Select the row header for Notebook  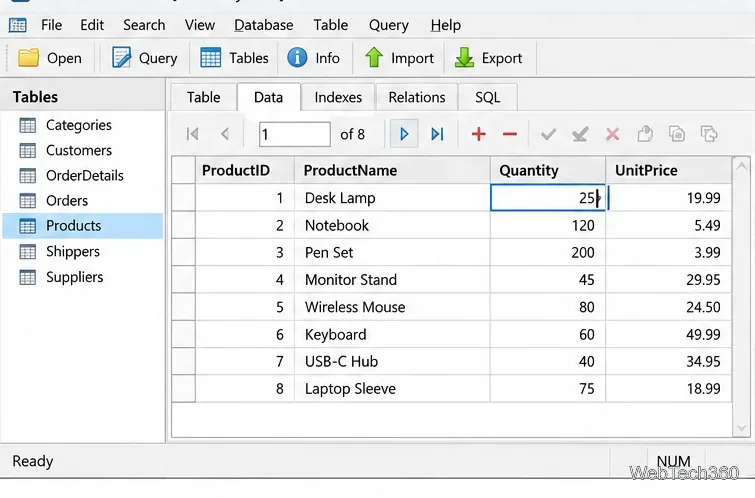tap(183, 225)
